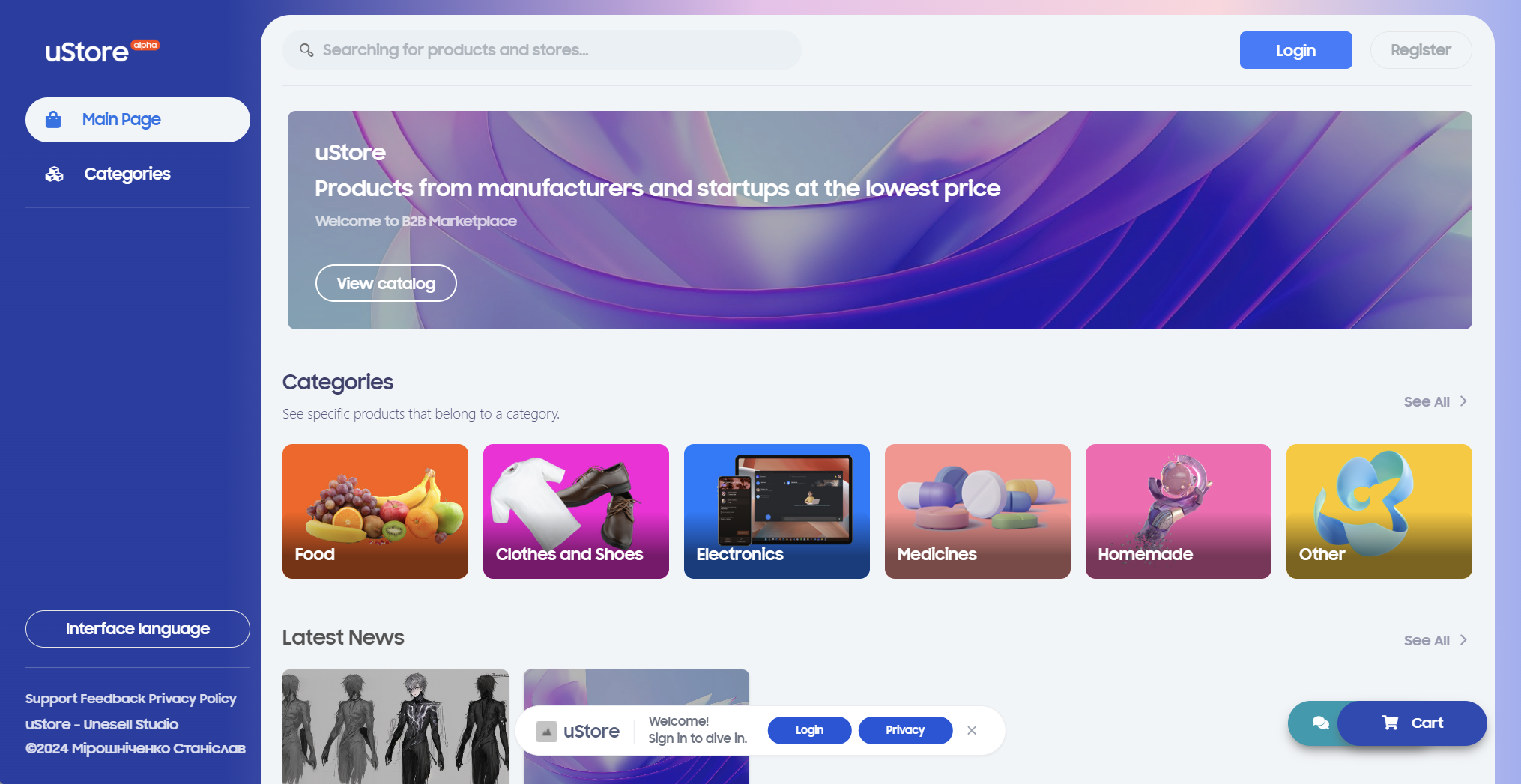Click the uStore image icon in popup
Viewport: 1521px width, 784px height.
pos(547,731)
